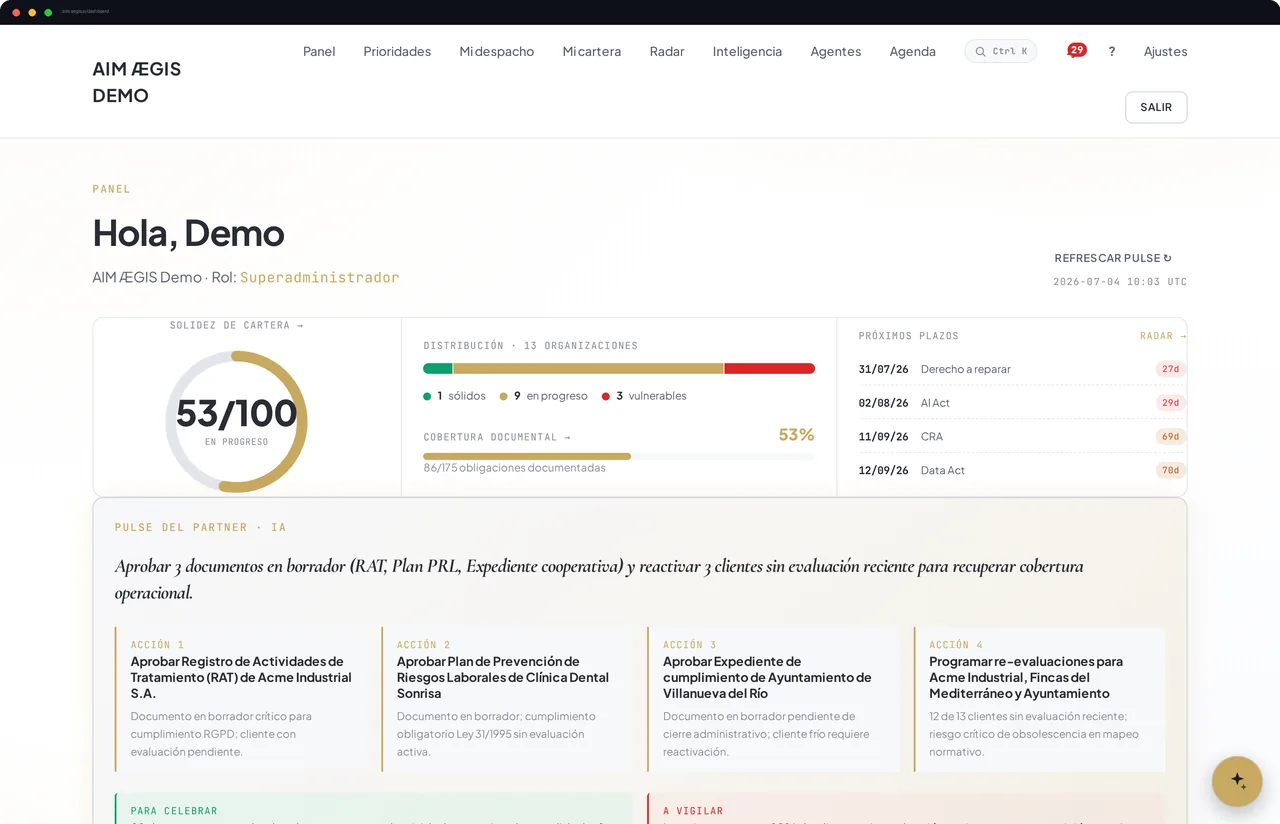Viewport: 1280px width, 824px height.
Task: Open Ajustes settings
Action: [x=1166, y=51]
